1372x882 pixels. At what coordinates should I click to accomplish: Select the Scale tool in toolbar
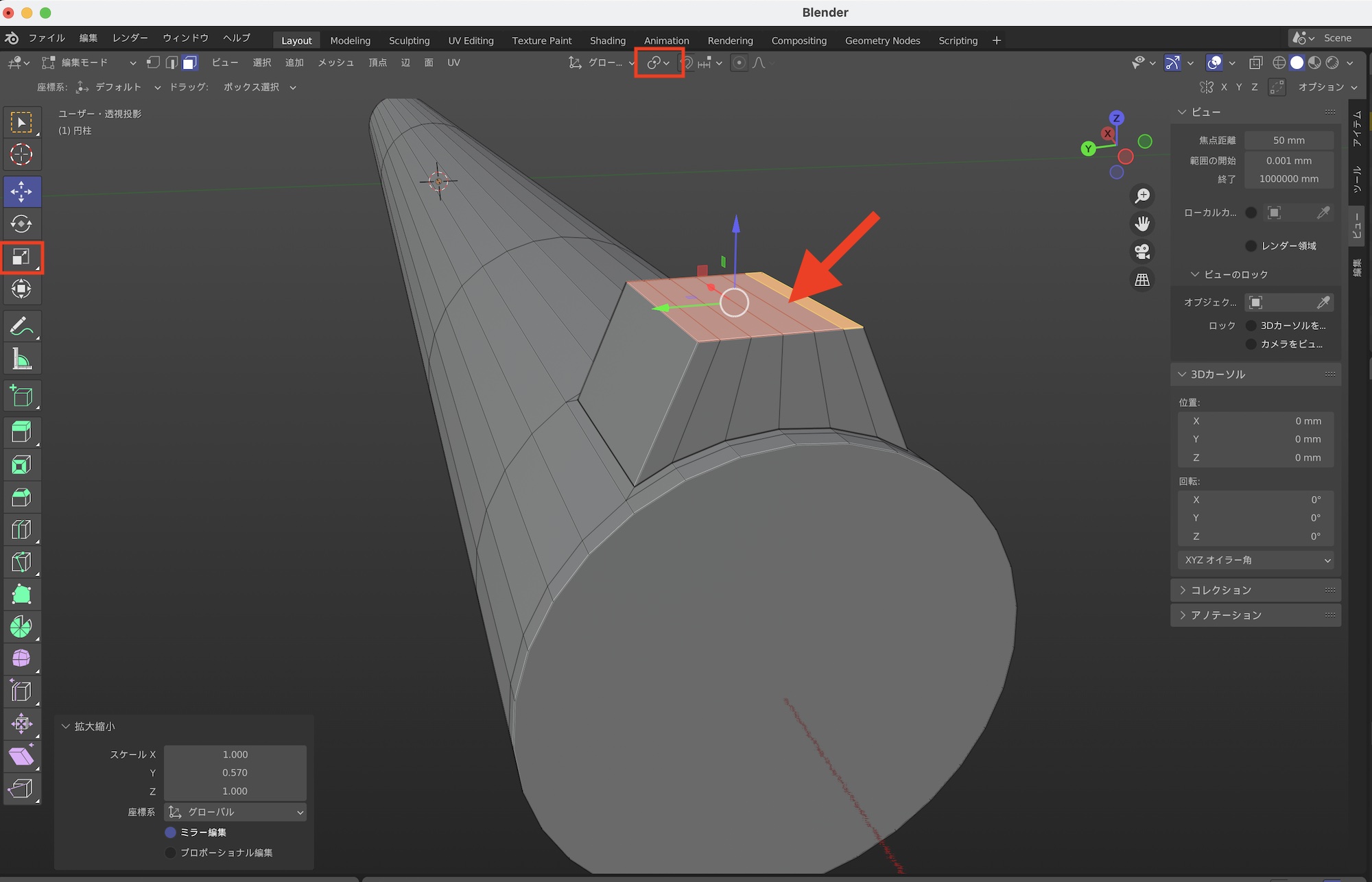click(x=21, y=257)
